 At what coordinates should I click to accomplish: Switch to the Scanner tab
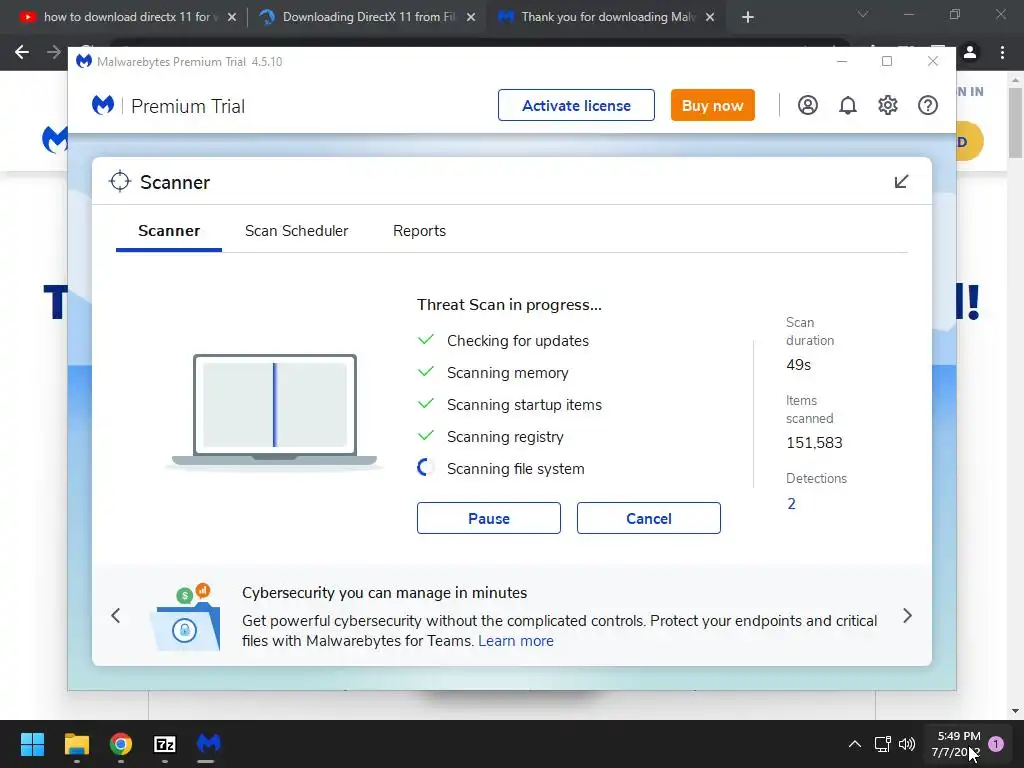coord(169,231)
